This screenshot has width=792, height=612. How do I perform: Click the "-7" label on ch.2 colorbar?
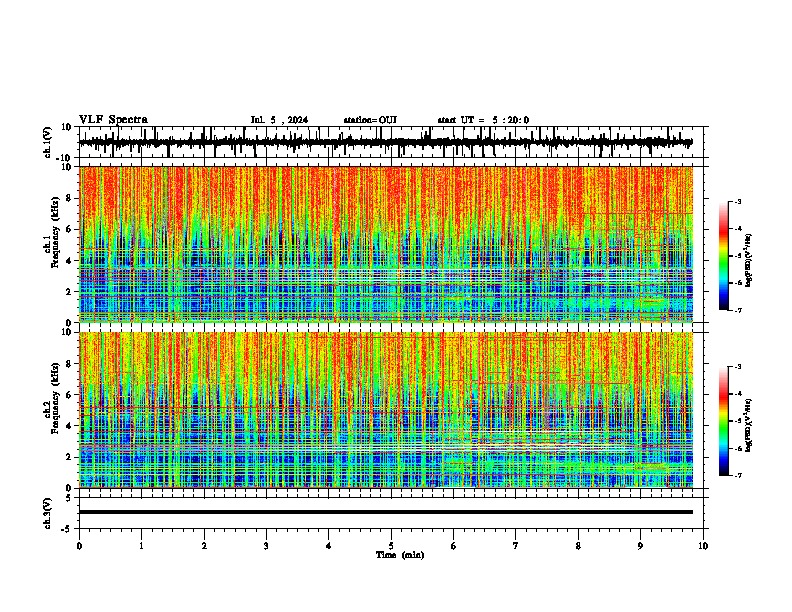tap(737, 476)
